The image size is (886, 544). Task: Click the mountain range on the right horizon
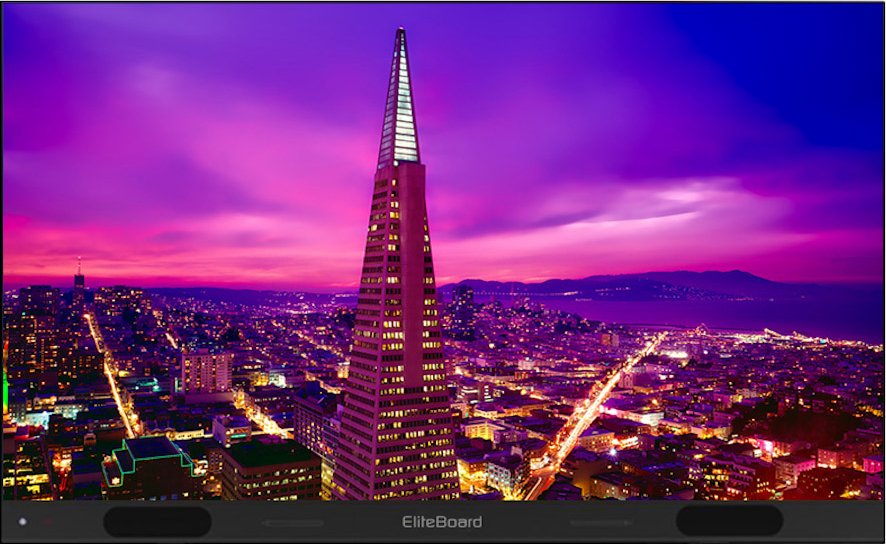680,280
